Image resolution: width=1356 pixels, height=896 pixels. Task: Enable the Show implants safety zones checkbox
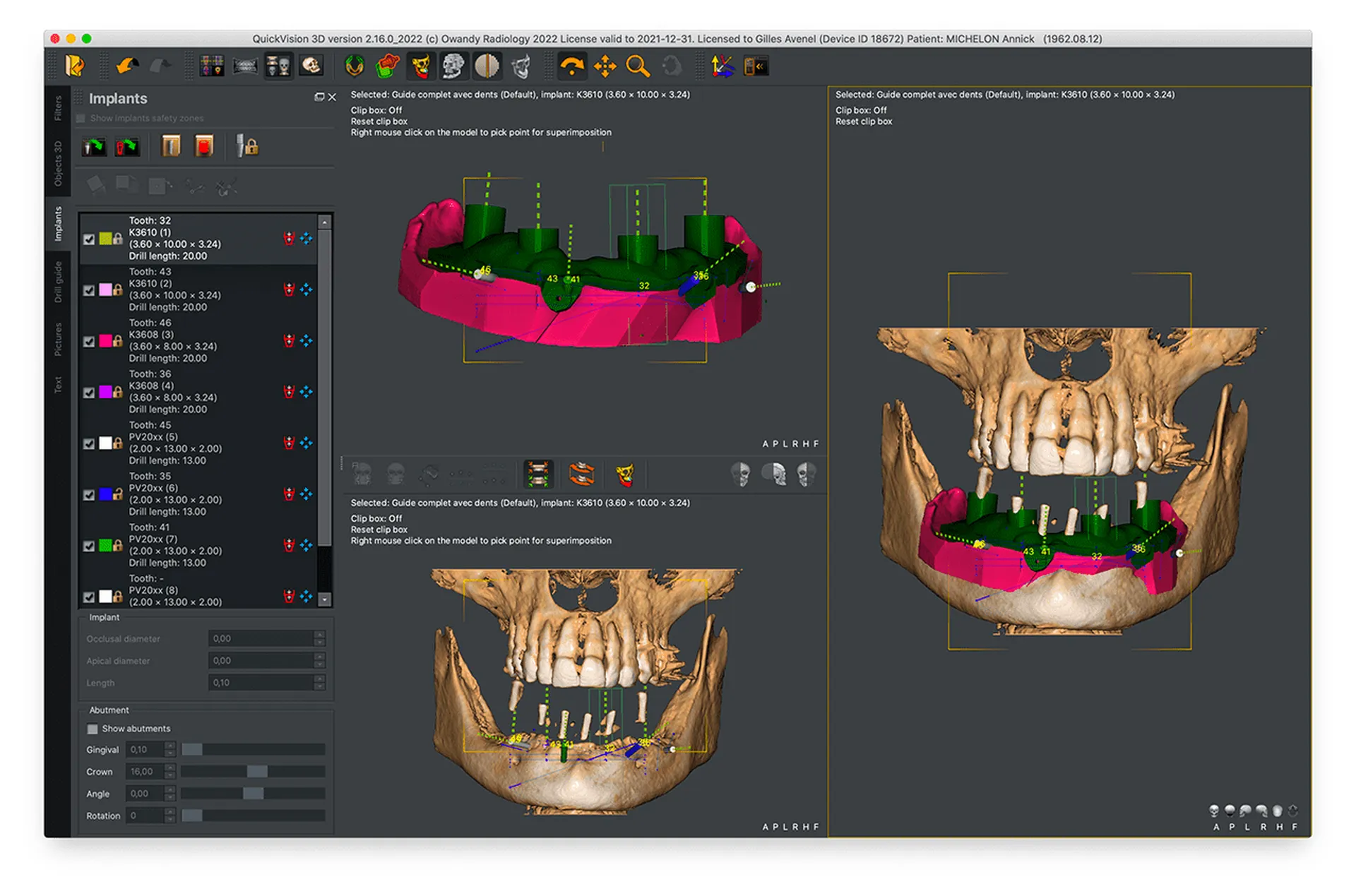81,118
